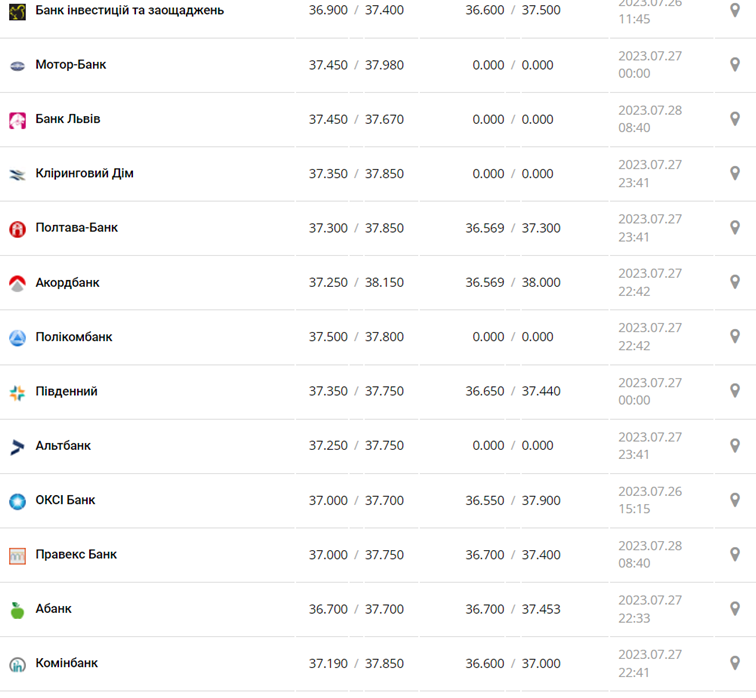
Task: Open Комінбанк bank details
Action: [x=66, y=663]
